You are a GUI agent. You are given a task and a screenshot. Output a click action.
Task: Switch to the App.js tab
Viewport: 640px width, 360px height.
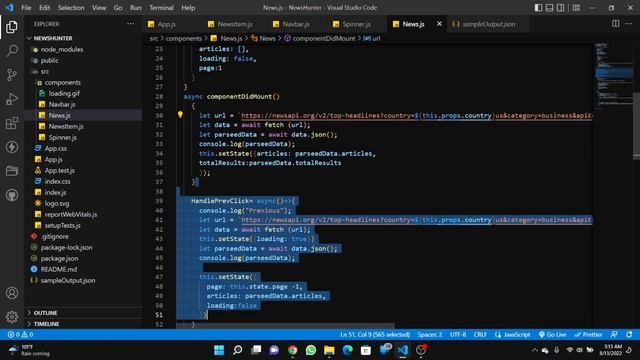[167, 24]
